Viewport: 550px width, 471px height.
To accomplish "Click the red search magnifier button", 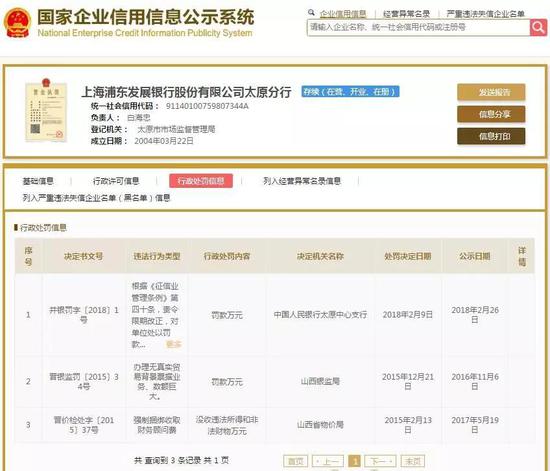I will point(538,27).
